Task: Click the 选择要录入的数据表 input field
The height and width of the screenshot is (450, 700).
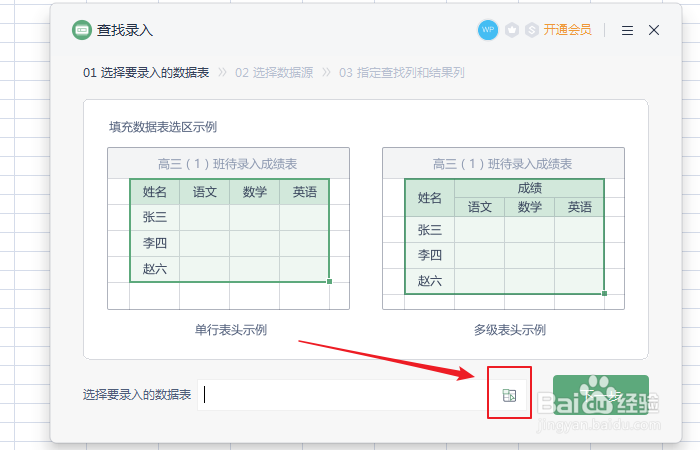Action: [340, 395]
